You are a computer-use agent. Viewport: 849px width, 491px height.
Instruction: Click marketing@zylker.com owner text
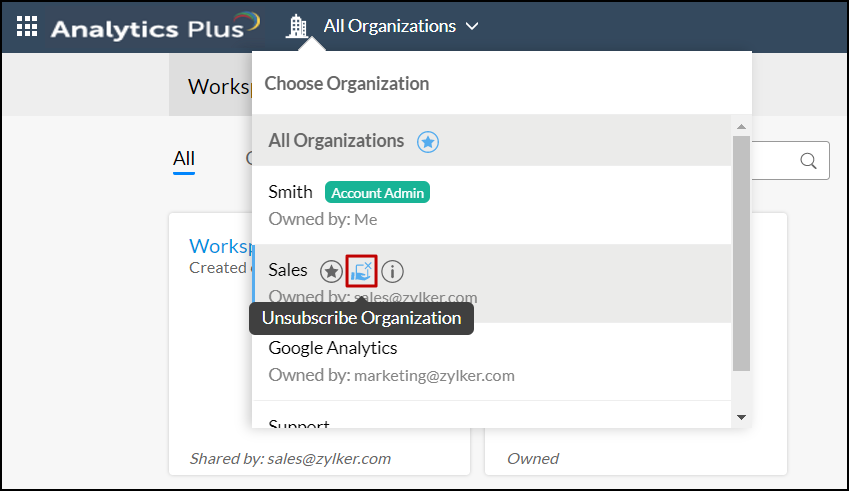[x=434, y=375]
